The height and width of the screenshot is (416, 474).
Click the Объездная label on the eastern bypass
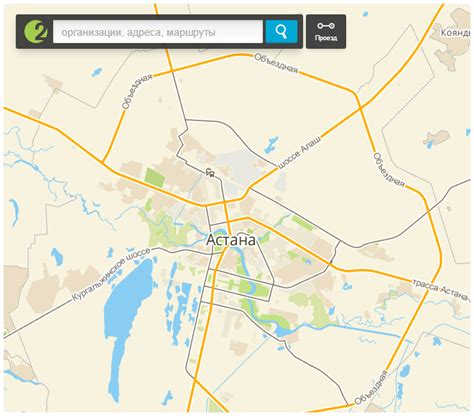coord(389,170)
